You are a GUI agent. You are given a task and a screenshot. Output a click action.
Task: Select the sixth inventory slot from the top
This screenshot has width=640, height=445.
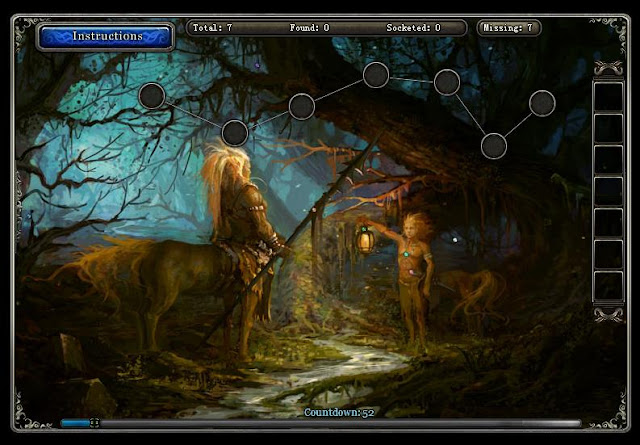(x=608, y=254)
